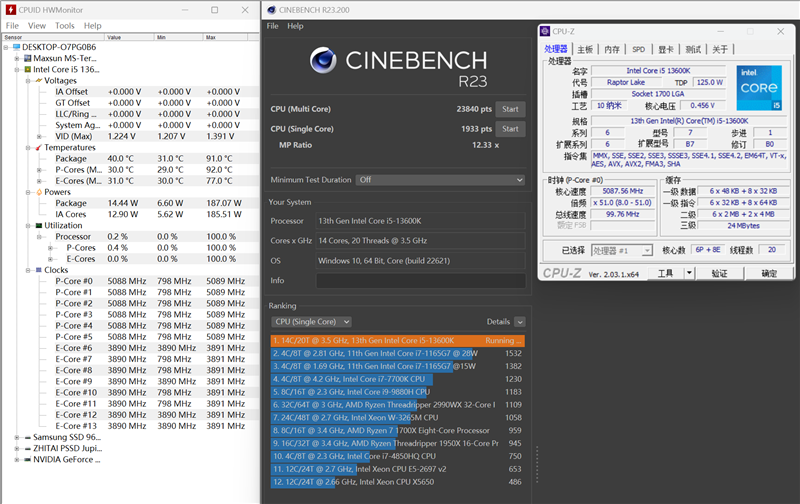The width and height of the screenshot is (800, 504).
Task: Collapse the Clocks tree node
Action: click(x=28, y=270)
